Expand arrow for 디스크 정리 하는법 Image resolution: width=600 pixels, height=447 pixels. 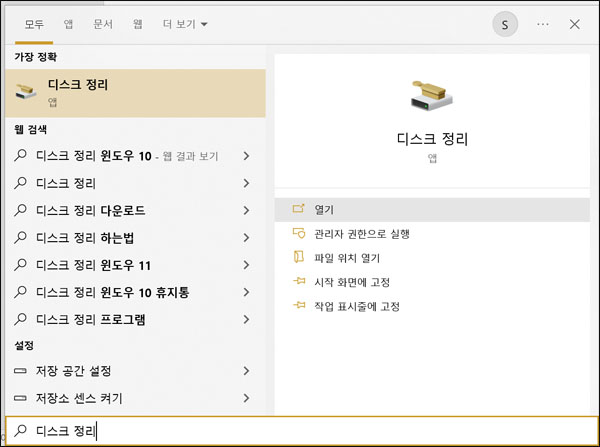[x=246, y=237]
